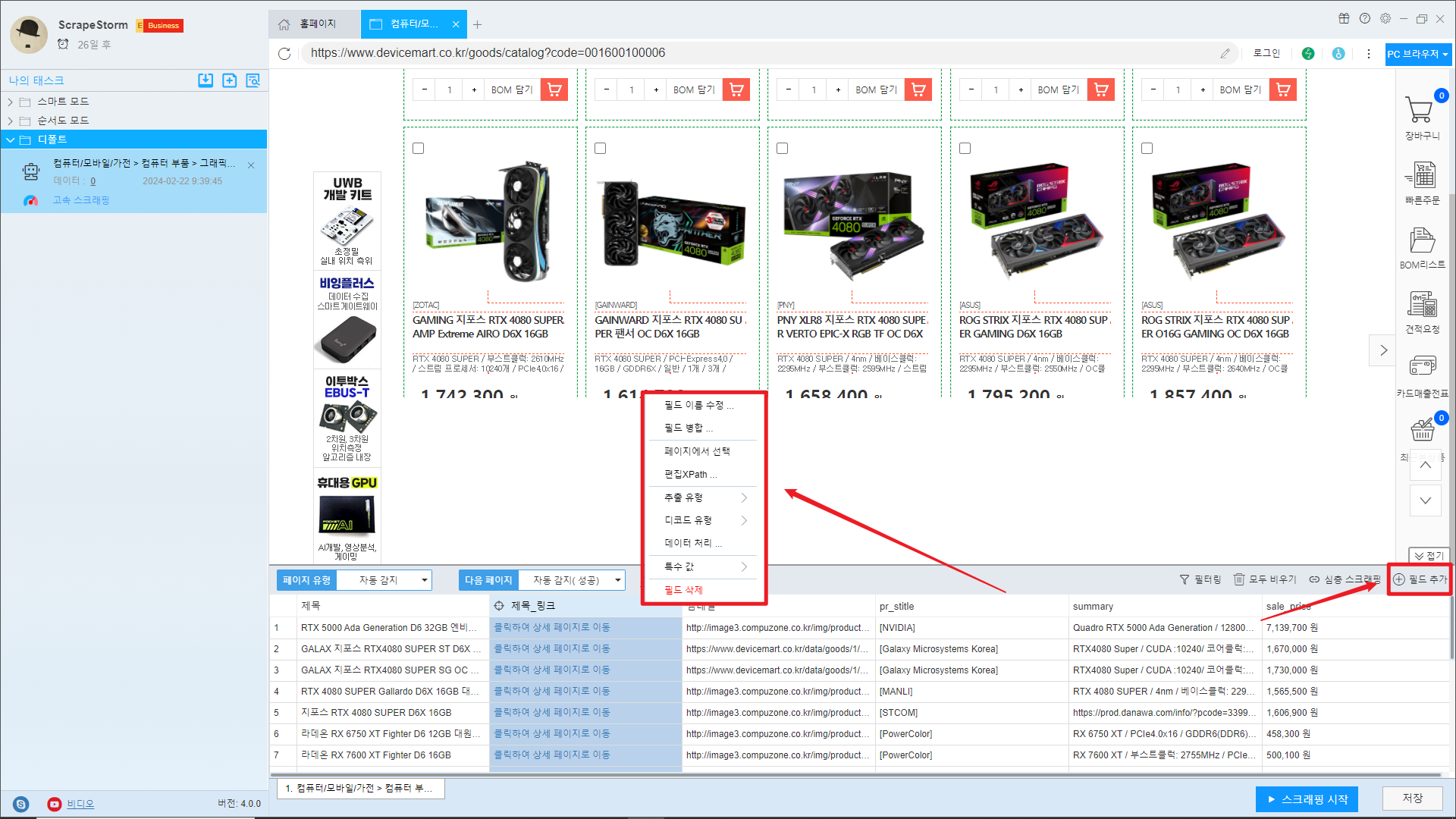This screenshot has height=819, width=1456.
Task: Open the 비디오 link in footer
Action: coord(80,805)
